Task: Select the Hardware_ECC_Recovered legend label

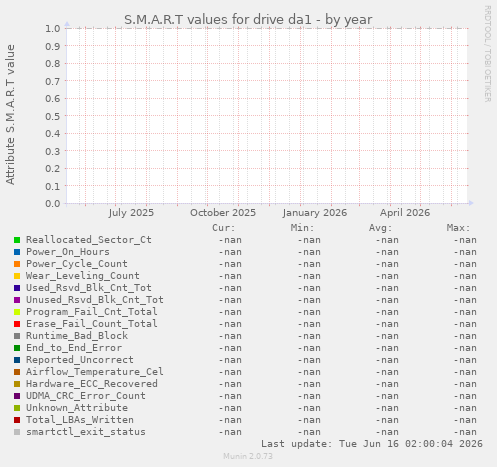Action: click(92, 384)
